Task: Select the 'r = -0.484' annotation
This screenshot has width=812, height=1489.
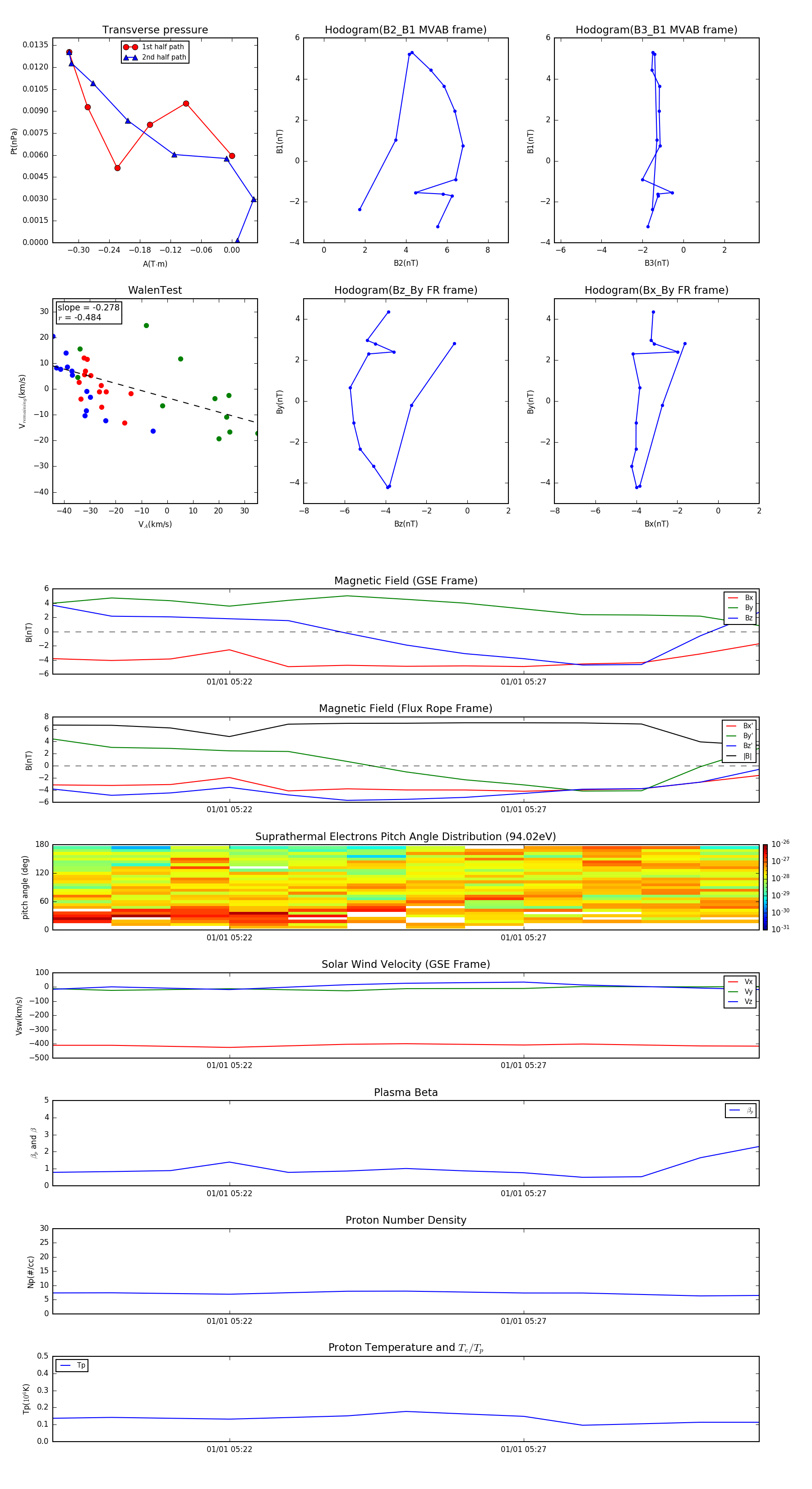Action: [80, 317]
